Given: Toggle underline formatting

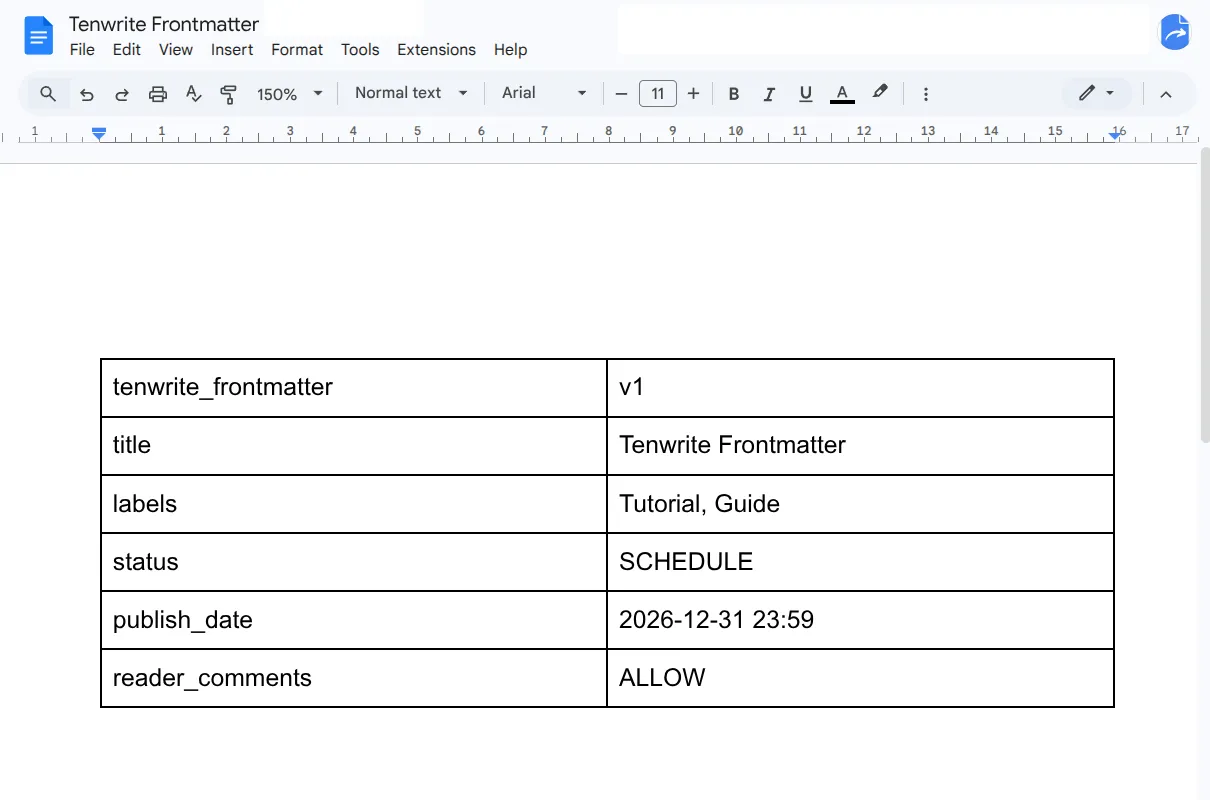Looking at the screenshot, I should [x=805, y=93].
